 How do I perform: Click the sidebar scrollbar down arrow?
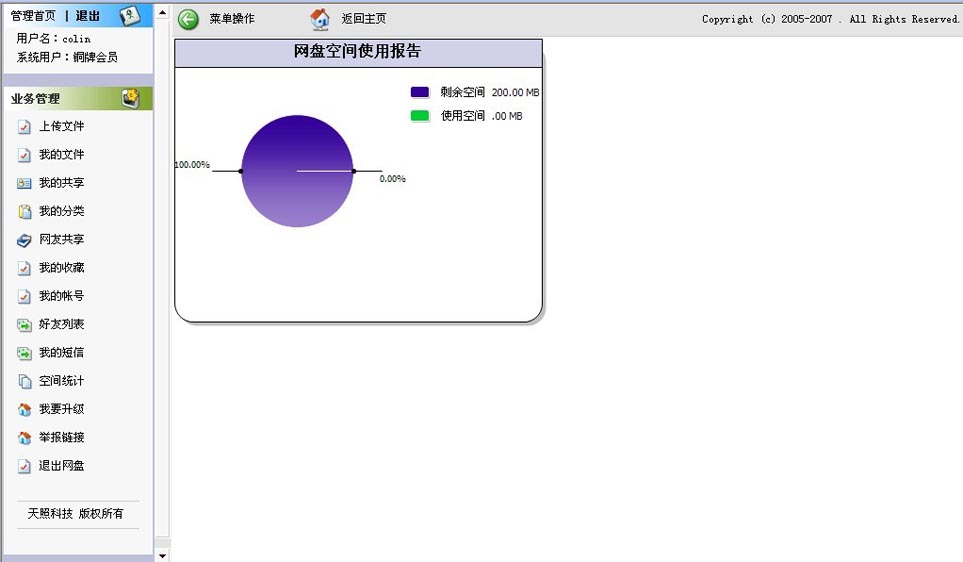162,555
